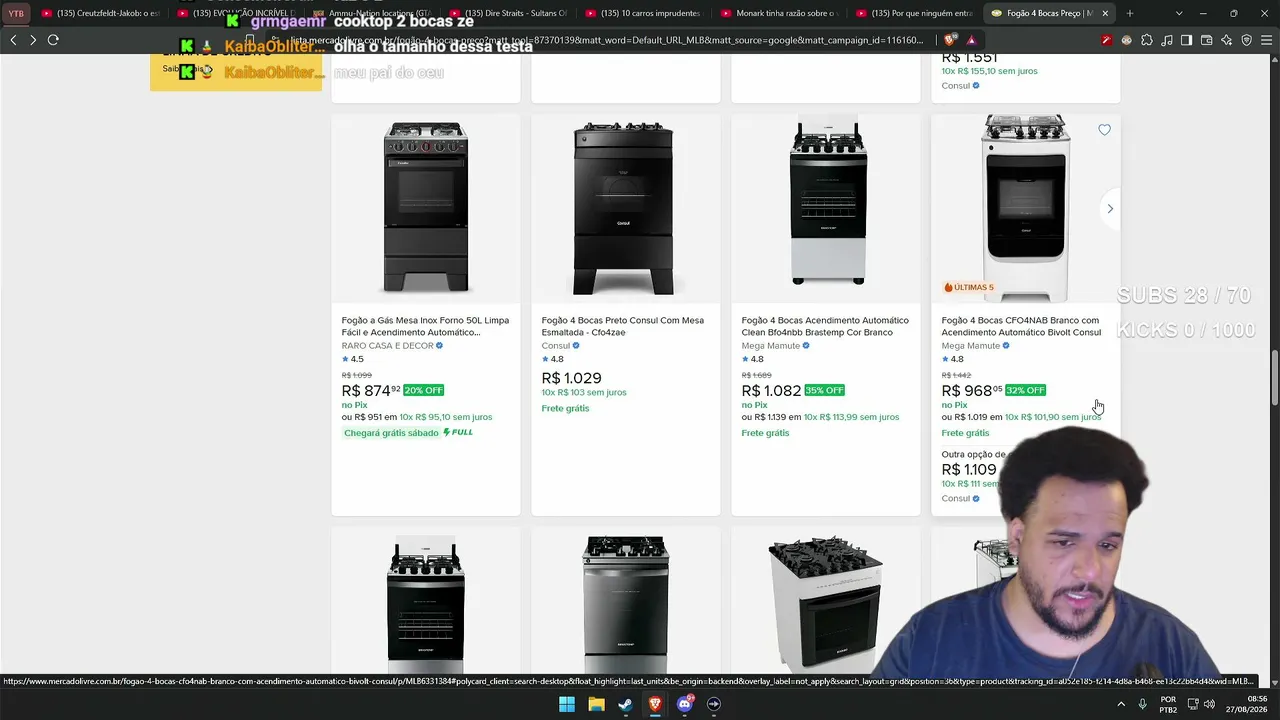
Task: Open Discord from the taskbar
Action: (685, 704)
